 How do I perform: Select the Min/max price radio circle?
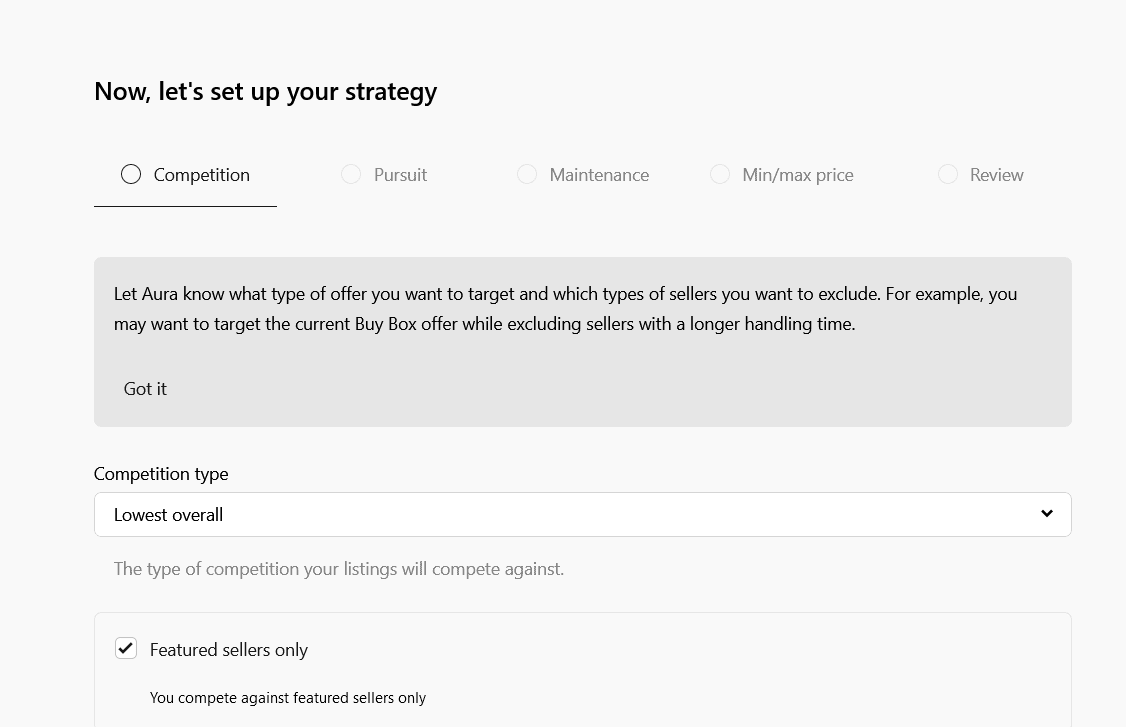[720, 174]
